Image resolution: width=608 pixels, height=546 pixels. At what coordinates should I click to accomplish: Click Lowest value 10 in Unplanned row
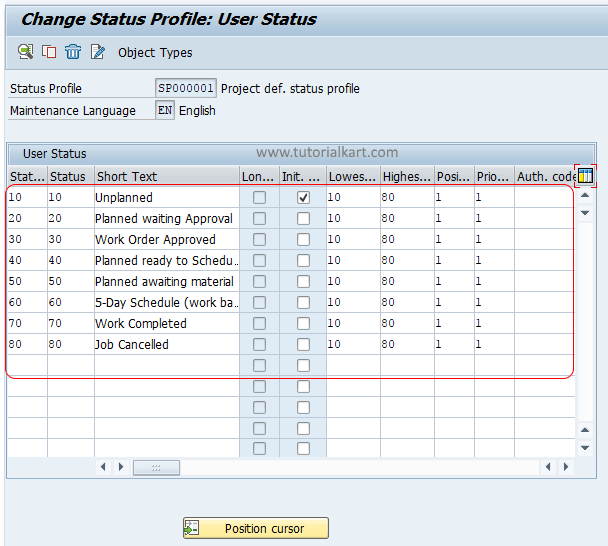353,197
